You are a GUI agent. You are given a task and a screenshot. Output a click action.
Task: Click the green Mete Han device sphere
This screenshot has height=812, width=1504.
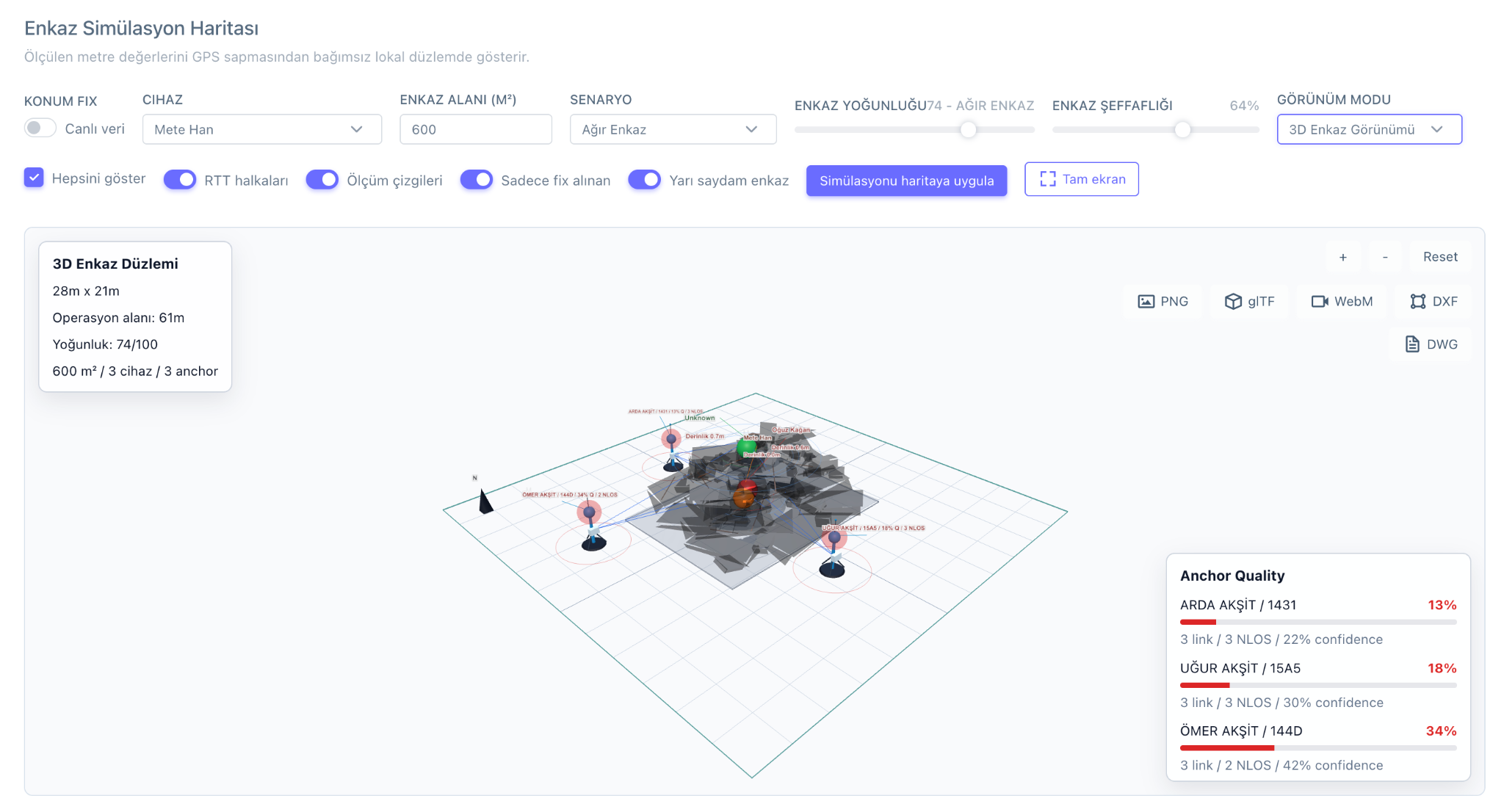747,446
